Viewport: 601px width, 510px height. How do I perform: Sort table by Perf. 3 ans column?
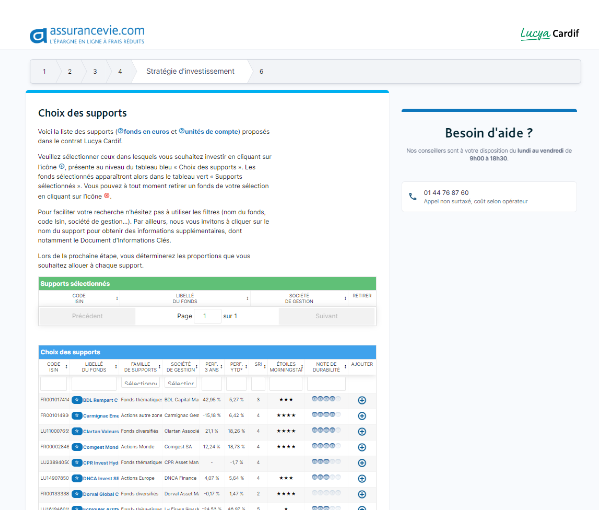coord(212,367)
